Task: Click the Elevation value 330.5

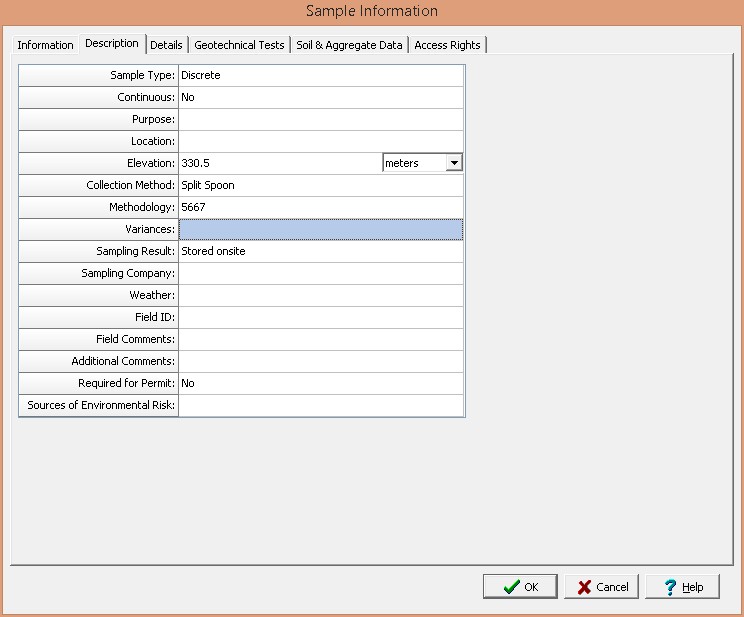Action: (280, 163)
